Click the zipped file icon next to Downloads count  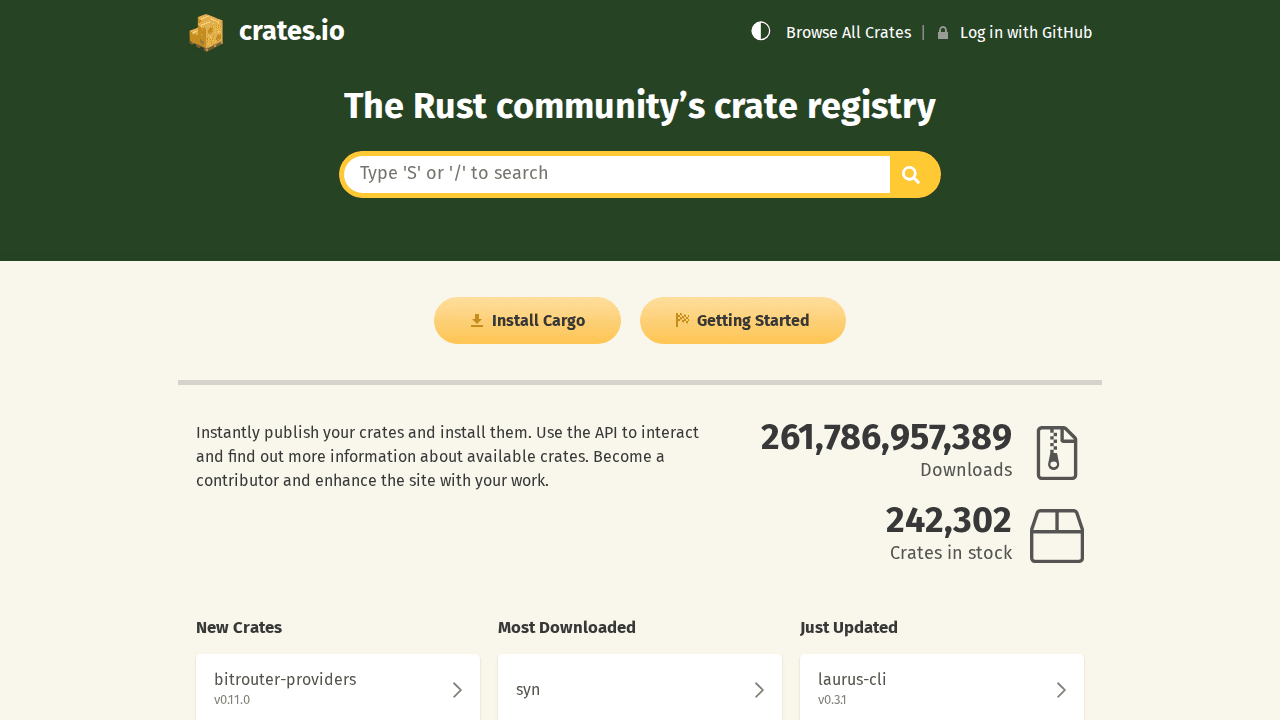(1056, 451)
